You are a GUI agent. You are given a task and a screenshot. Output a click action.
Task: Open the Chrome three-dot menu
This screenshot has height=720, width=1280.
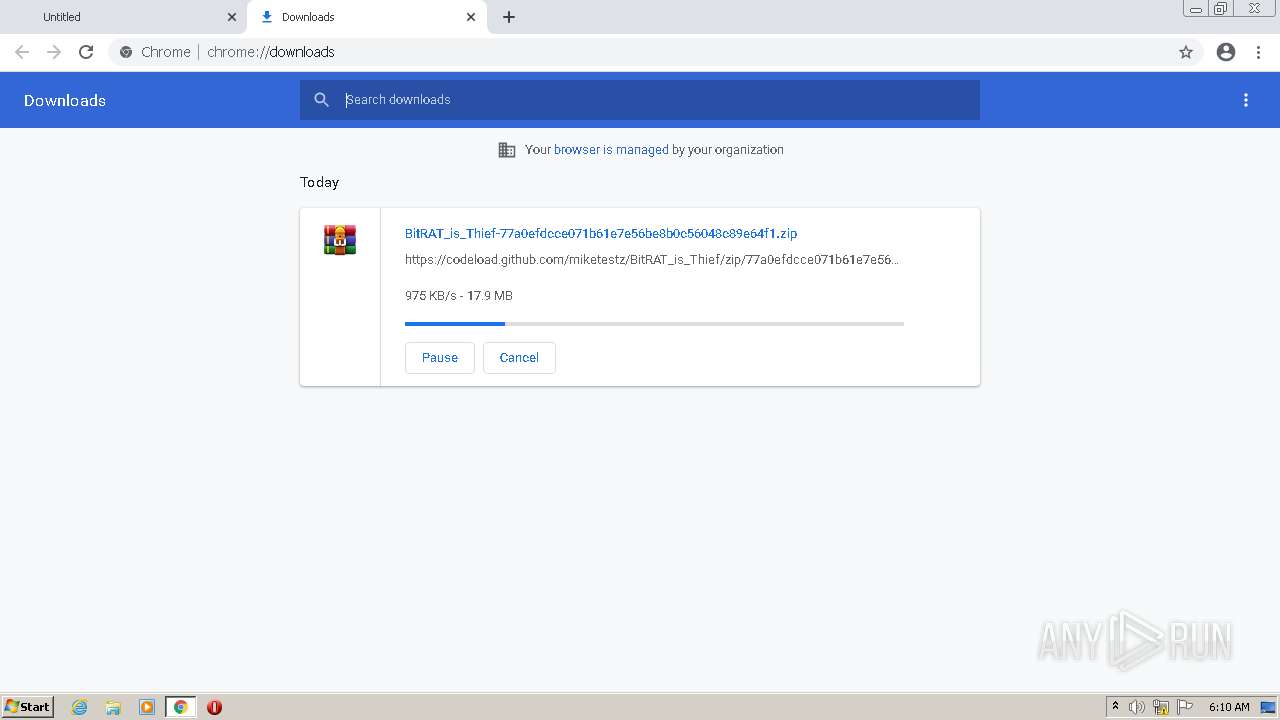point(1259,52)
